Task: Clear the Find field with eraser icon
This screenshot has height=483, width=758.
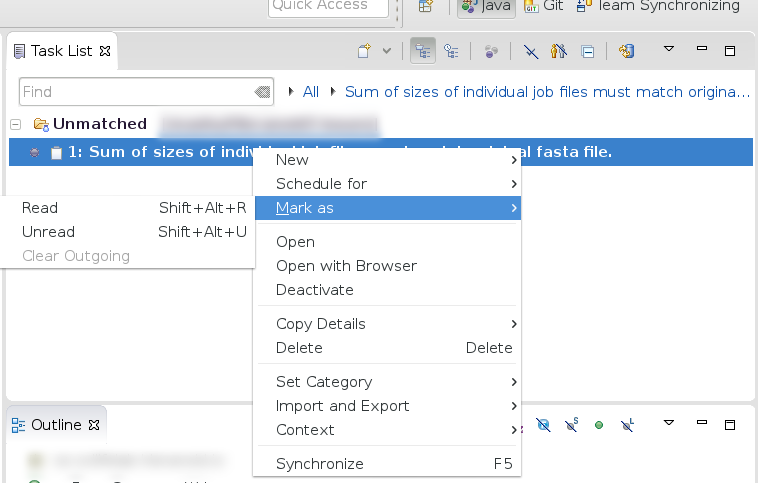Action: point(262,91)
